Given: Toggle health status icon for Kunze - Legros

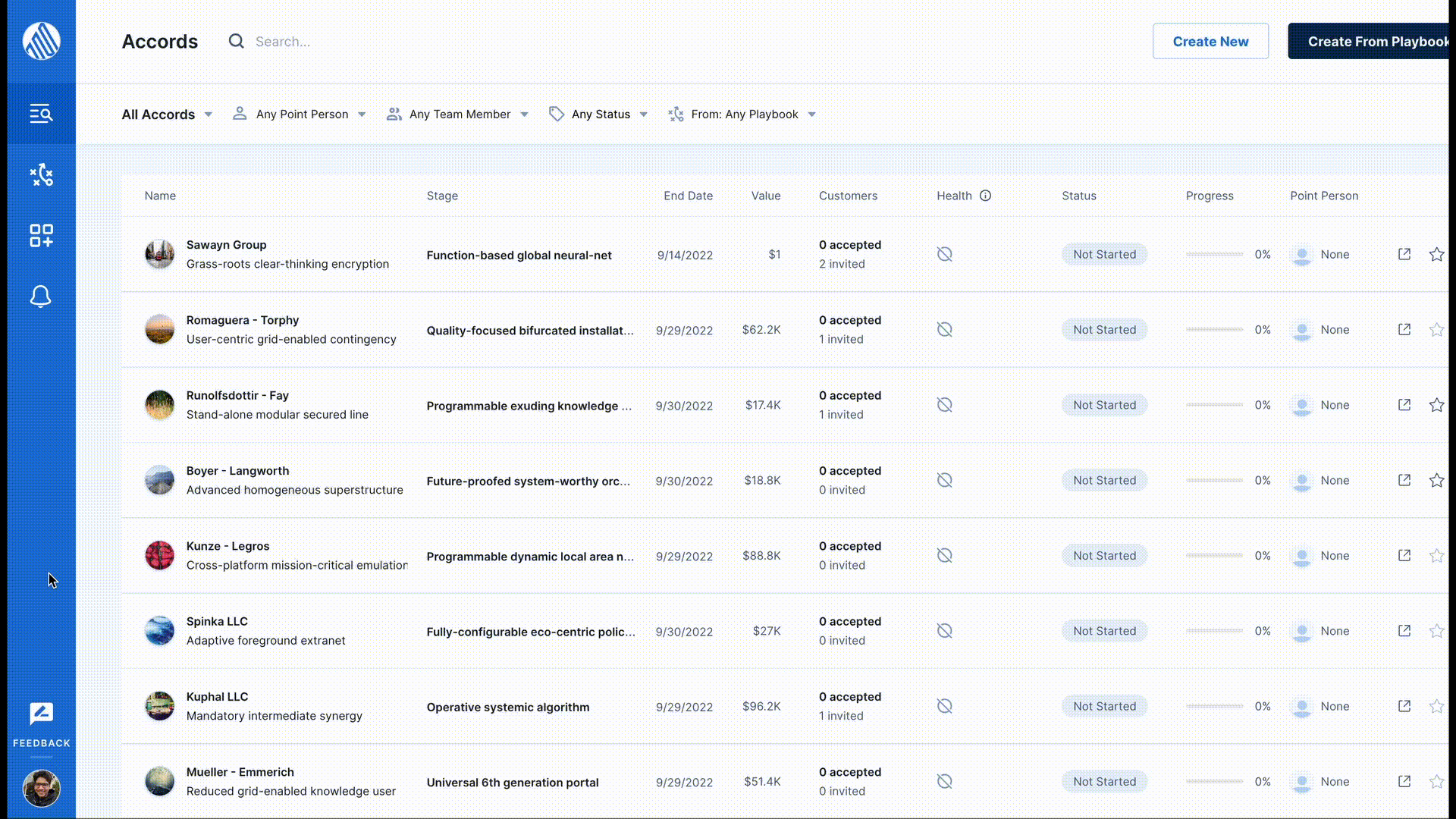Looking at the screenshot, I should point(944,555).
